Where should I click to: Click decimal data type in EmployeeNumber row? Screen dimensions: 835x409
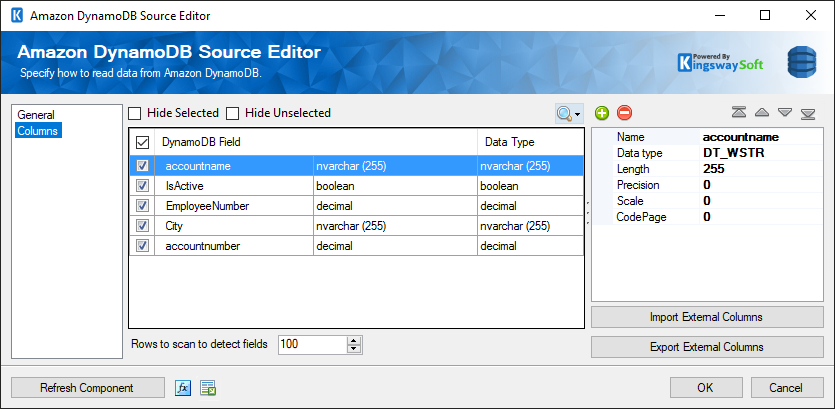pos(530,206)
